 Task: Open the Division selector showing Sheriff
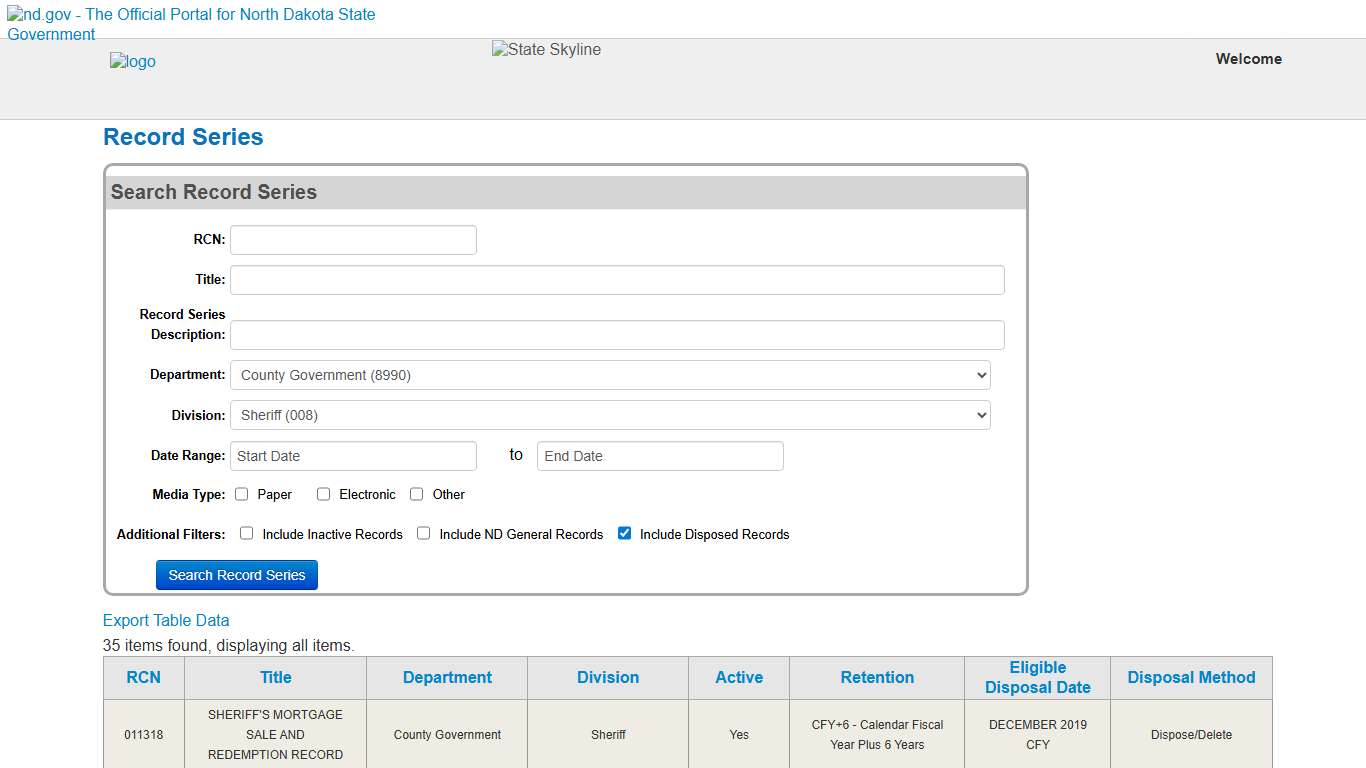tap(610, 414)
